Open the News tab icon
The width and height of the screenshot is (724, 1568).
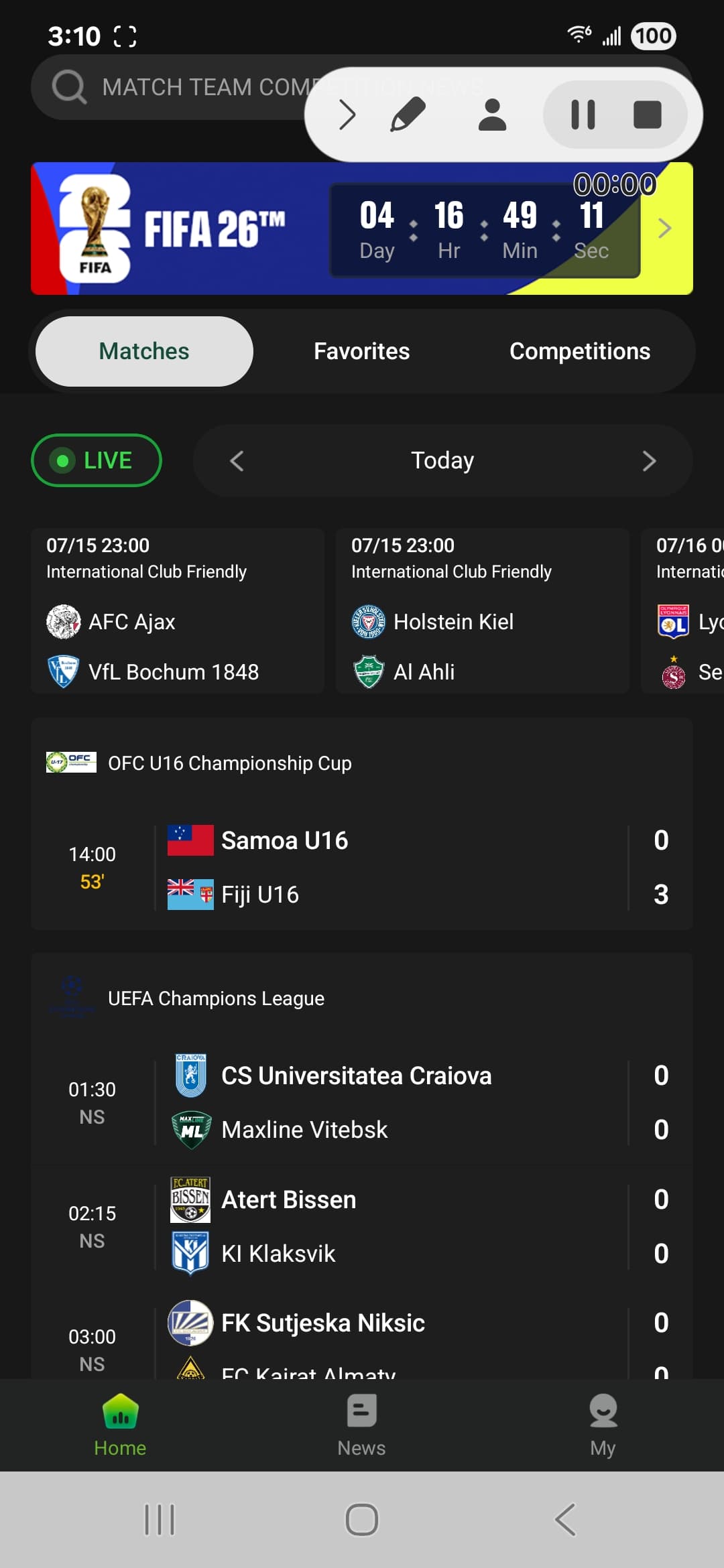click(361, 1411)
